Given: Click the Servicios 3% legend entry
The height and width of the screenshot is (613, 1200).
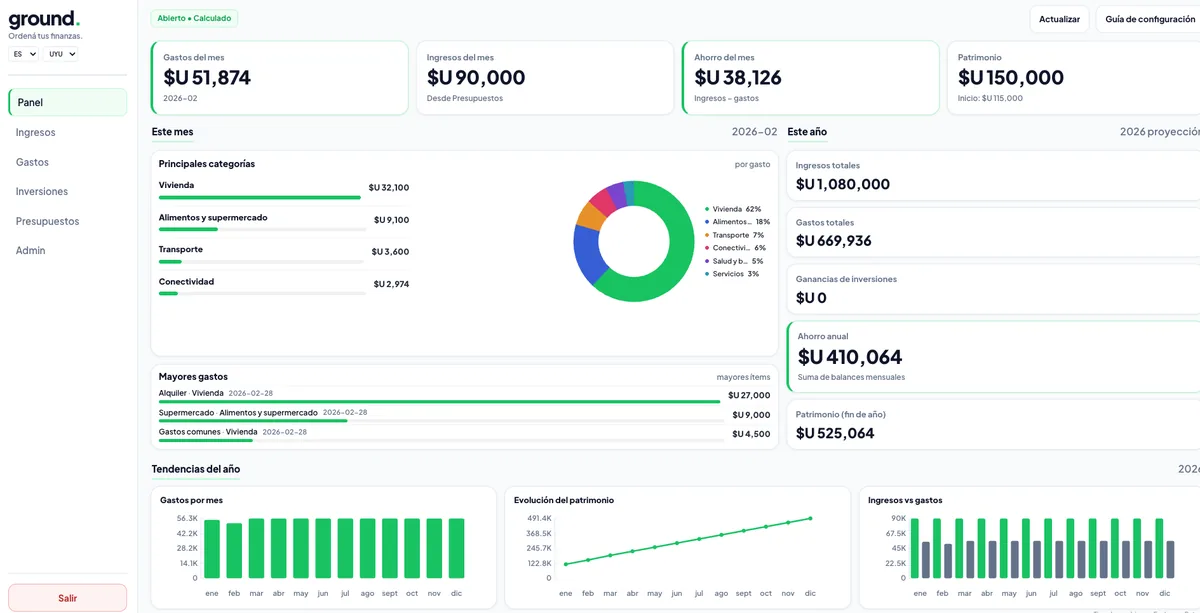Looking at the screenshot, I should click(x=732, y=274).
